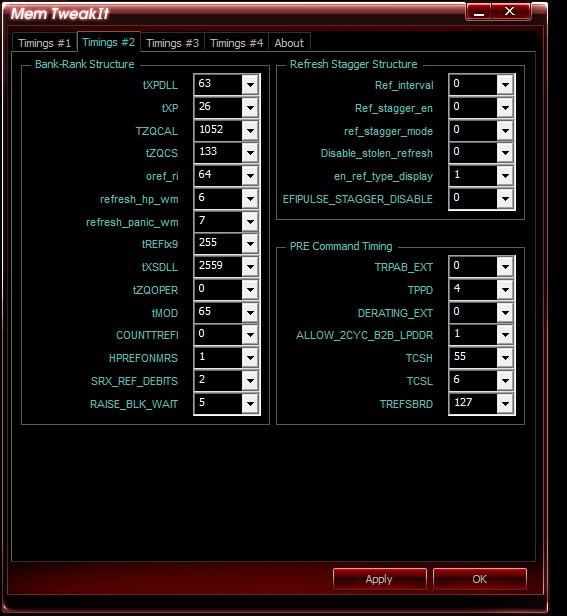Click the 'Mem TweakIt' window title
This screenshot has width=567, height=616.
click(59, 14)
